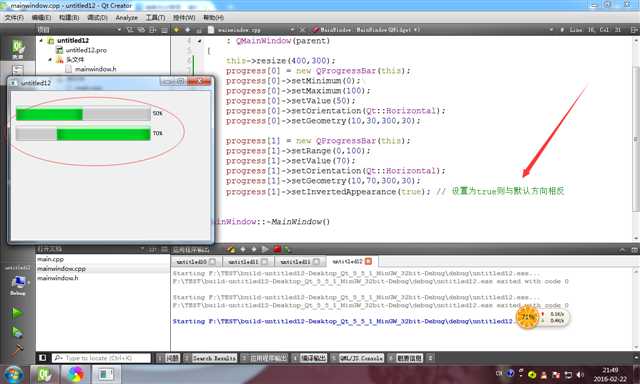Open the Debug kit selector monitor icon

pyautogui.click(x=18, y=284)
